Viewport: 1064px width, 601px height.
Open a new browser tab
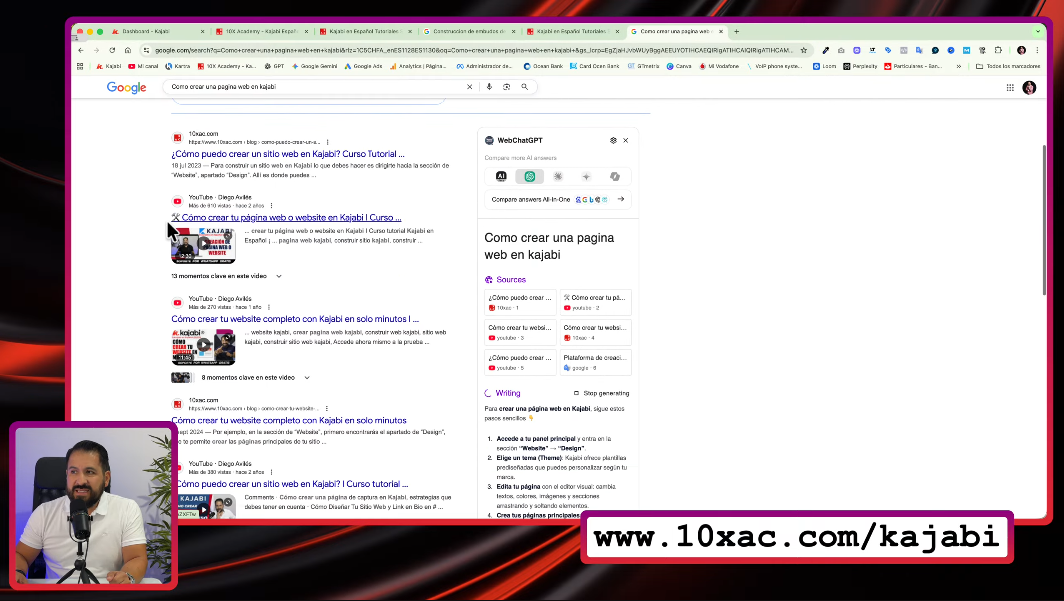click(x=736, y=31)
